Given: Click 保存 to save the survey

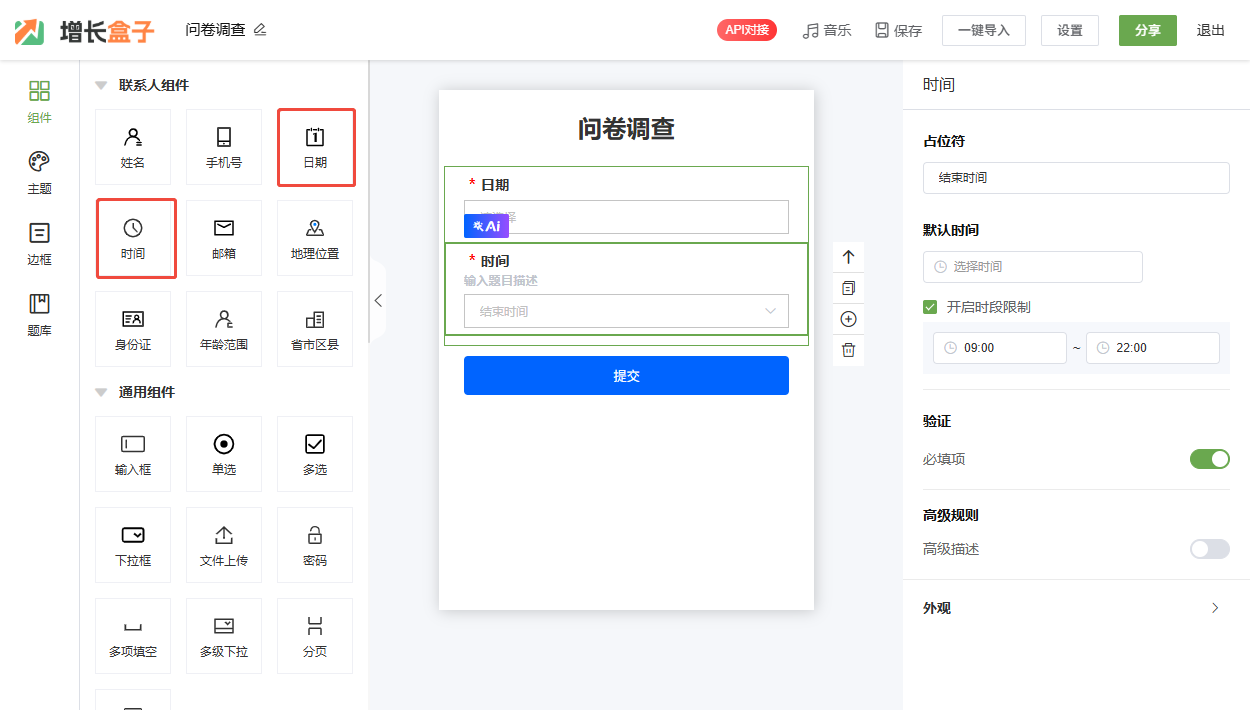Looking at the screenshot, I should pos(898,30).
